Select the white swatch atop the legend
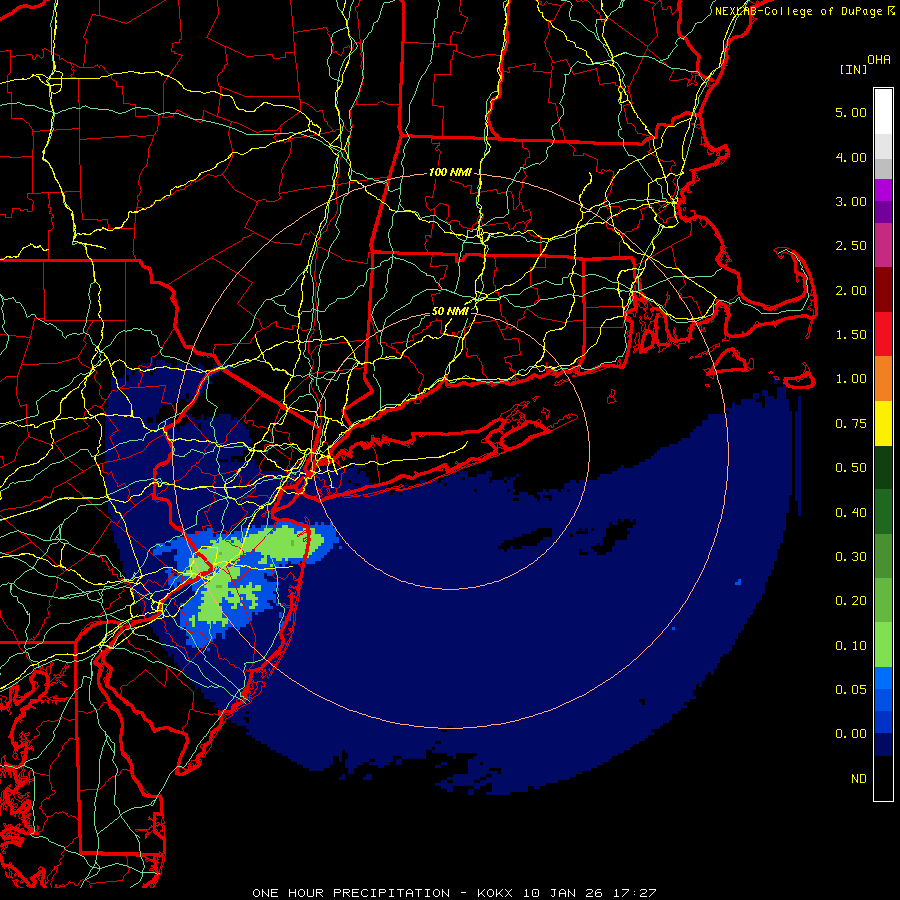The image size is (900, 900). click(x=883, y=112)
